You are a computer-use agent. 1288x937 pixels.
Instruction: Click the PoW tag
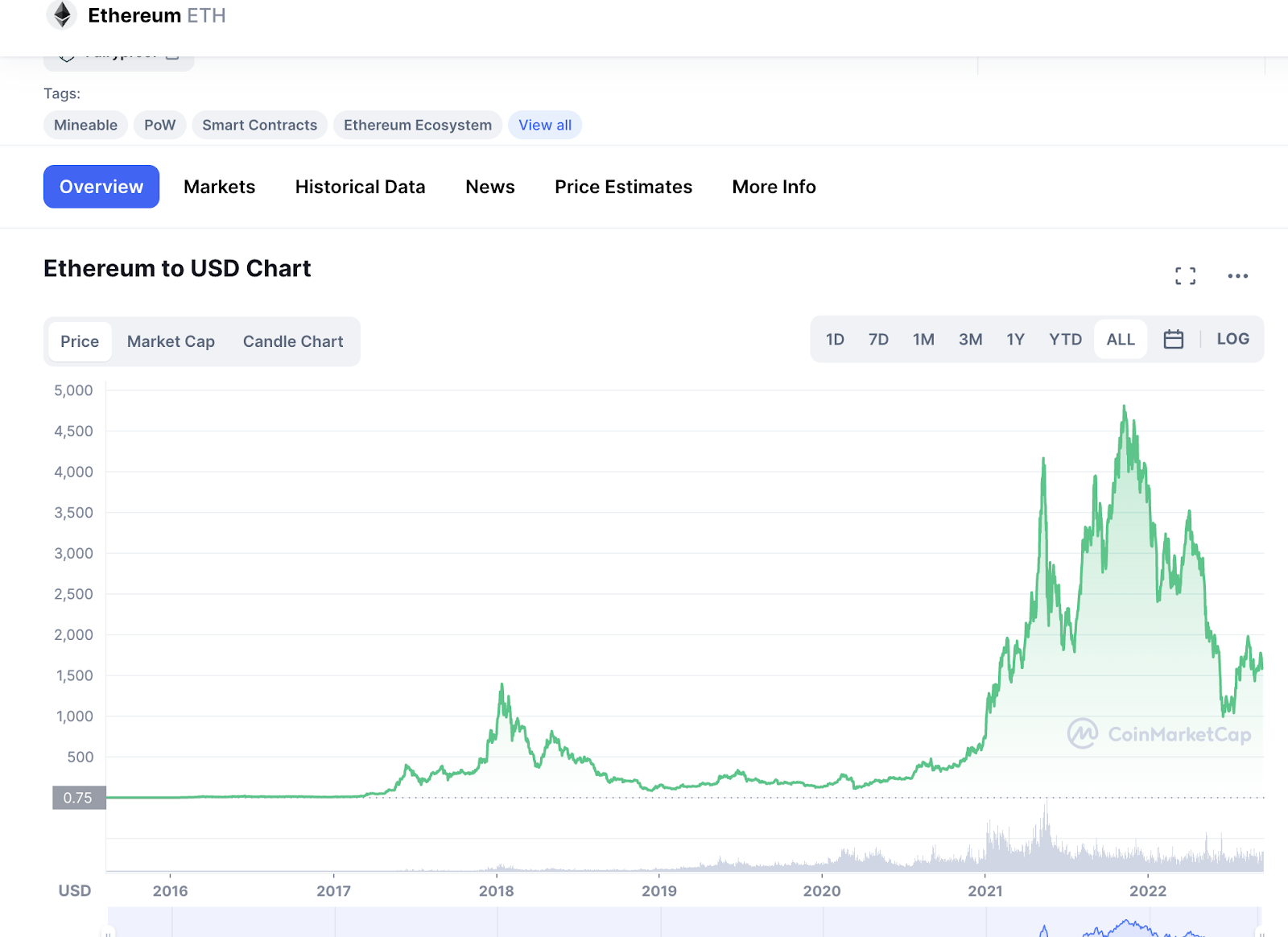(159, 125)
